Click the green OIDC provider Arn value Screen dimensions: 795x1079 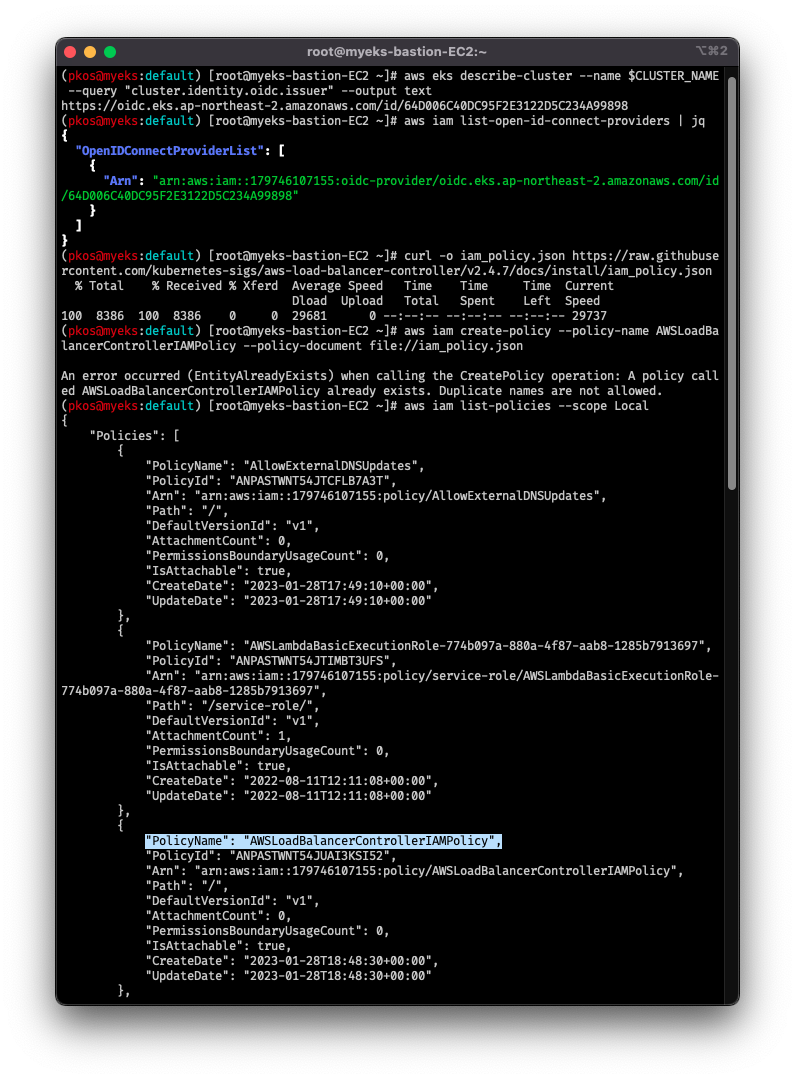[x=390, y=188]
